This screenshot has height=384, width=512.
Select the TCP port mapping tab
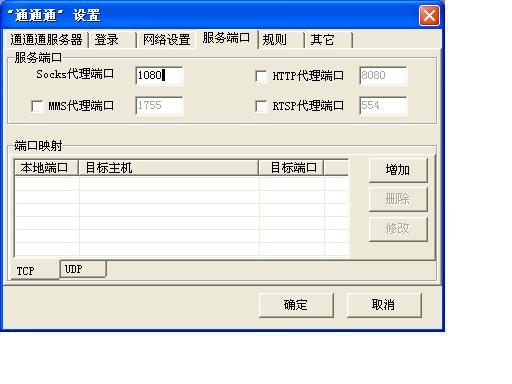(35, 270)
